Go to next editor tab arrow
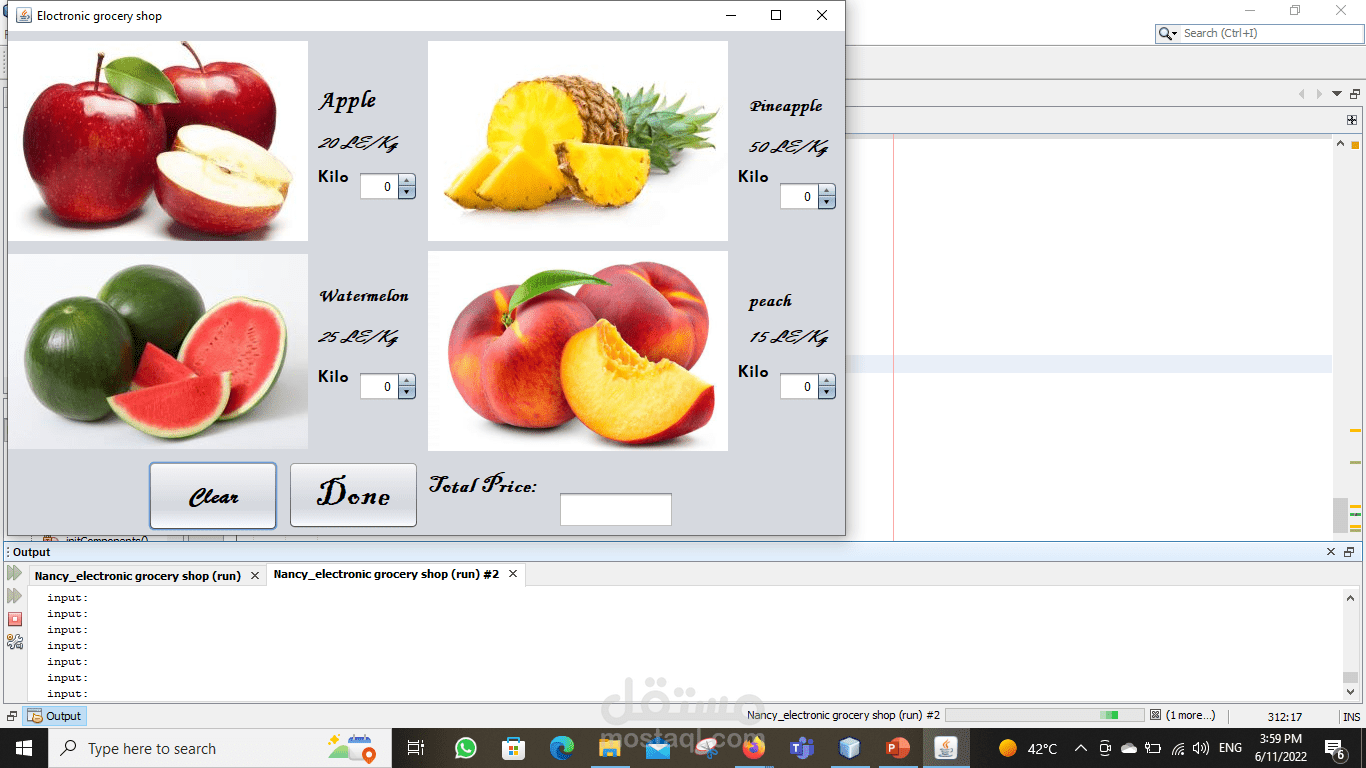 pos(1319,94)
